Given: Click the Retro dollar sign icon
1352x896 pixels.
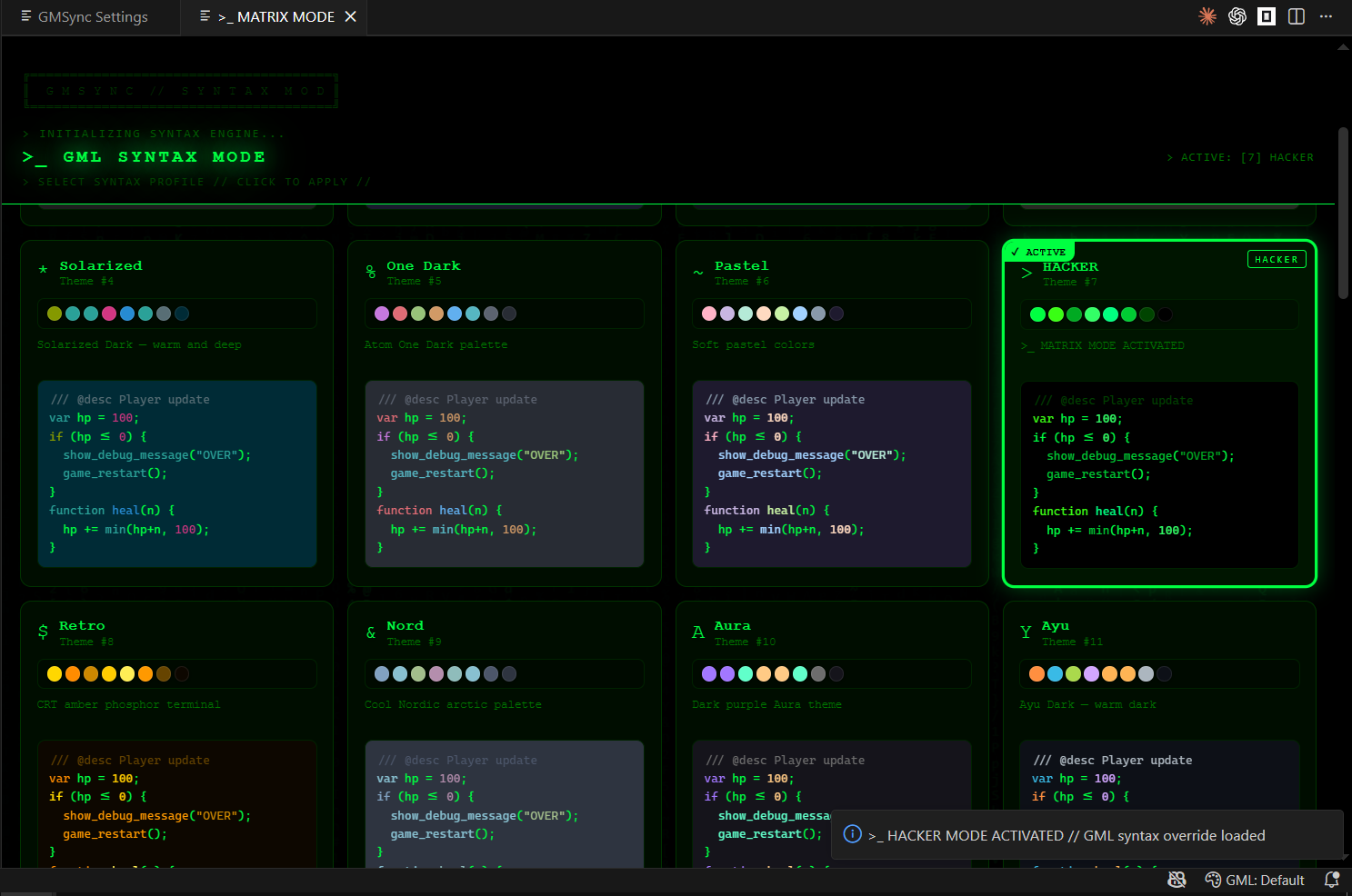Looking at the screenshot, I should click(43, 632).
